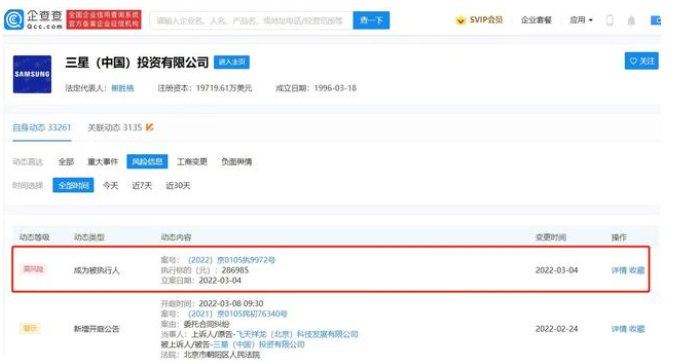Click the orange icon beside 关联动态 3135

(x=149, y=127)
